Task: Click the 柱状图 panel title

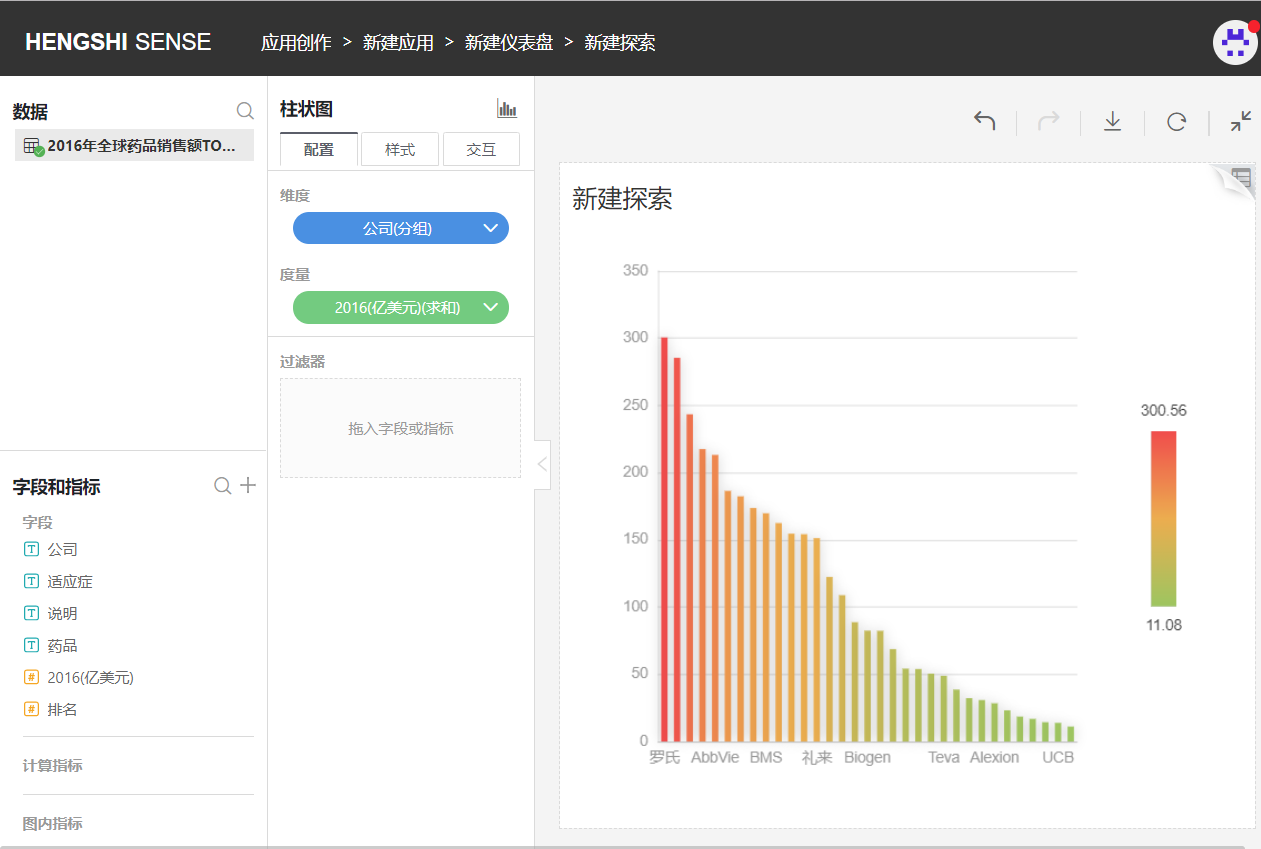Action: (306, 109)
